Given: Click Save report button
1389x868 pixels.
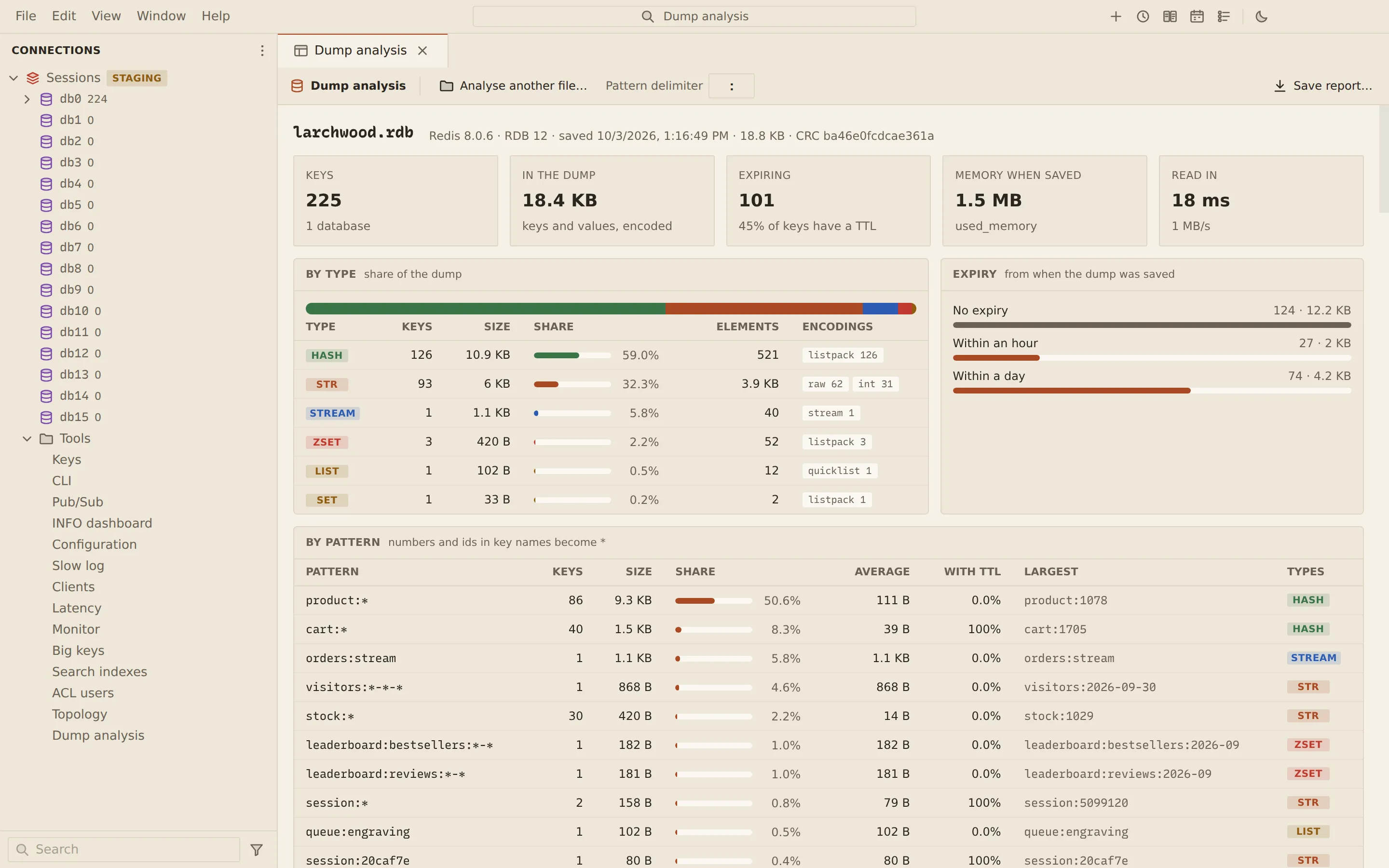Looking at the screenshot, I should [1323, 85].
